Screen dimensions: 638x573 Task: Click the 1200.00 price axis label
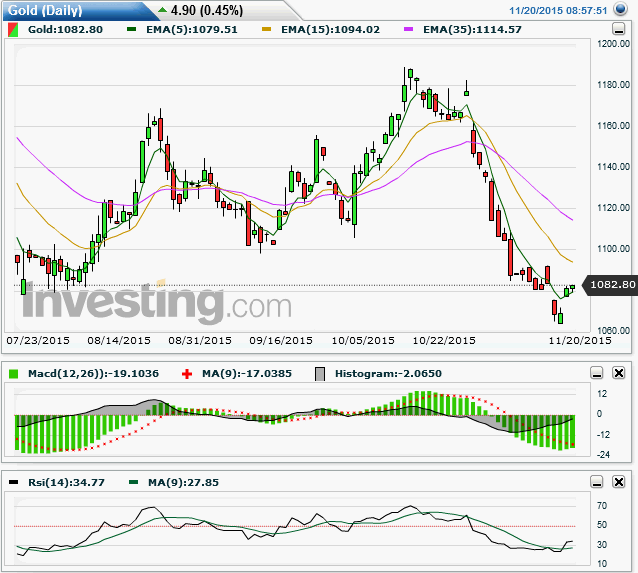pyautogui.click(x=614, y=44)
